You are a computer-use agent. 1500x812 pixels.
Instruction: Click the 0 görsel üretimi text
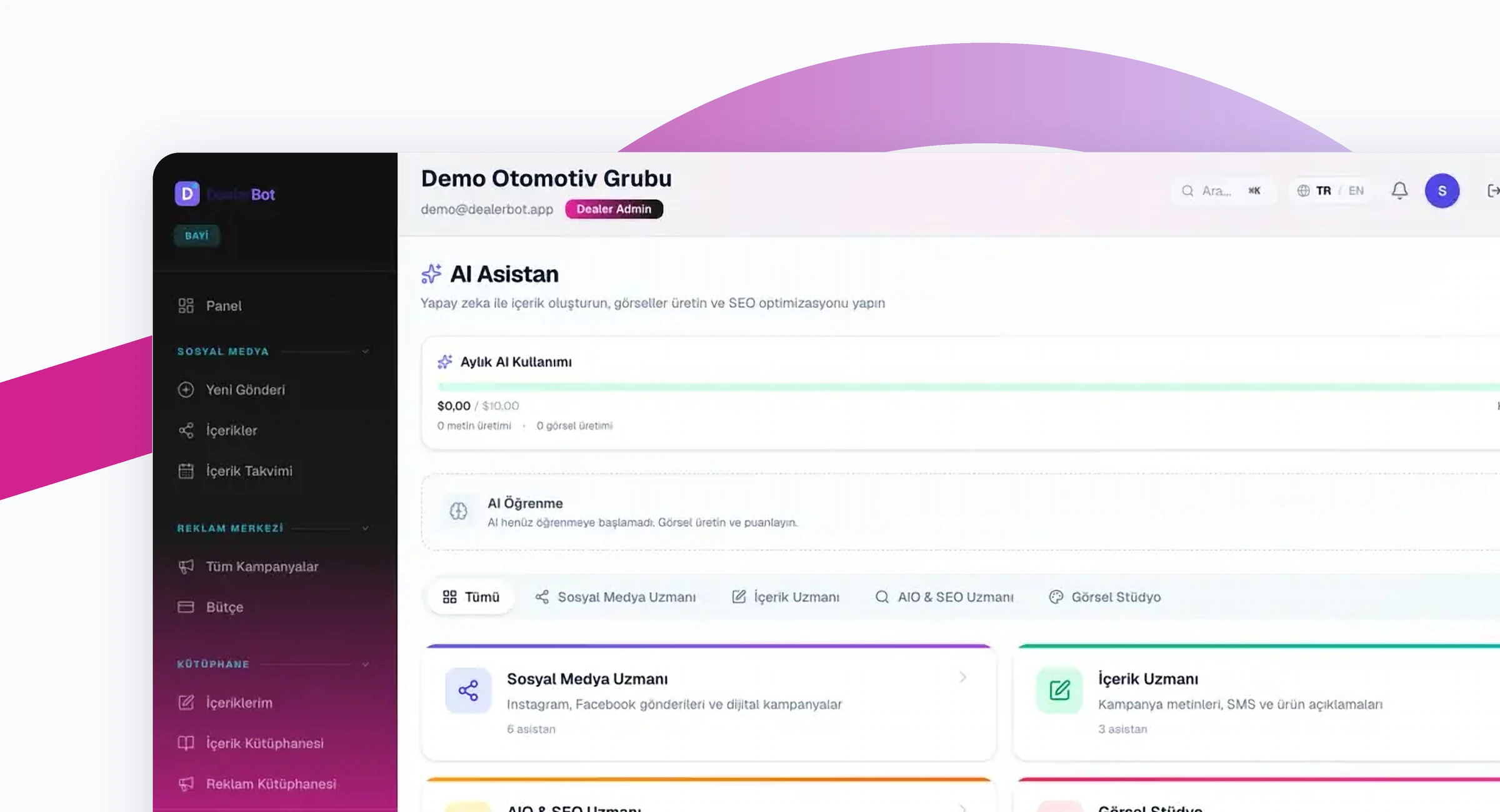click(574, 426)
